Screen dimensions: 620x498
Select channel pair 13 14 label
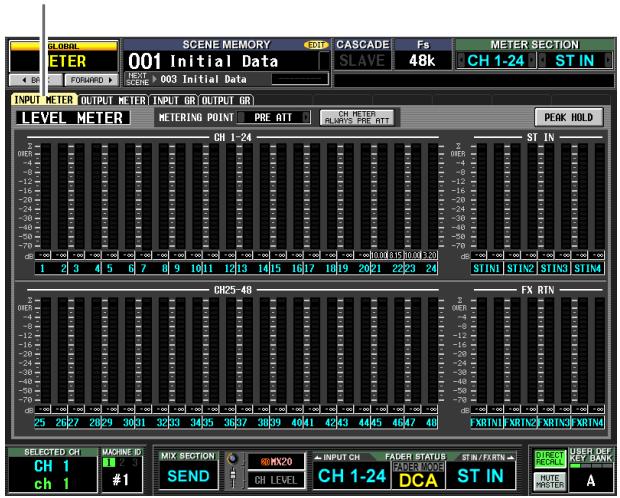click(253, 268)
